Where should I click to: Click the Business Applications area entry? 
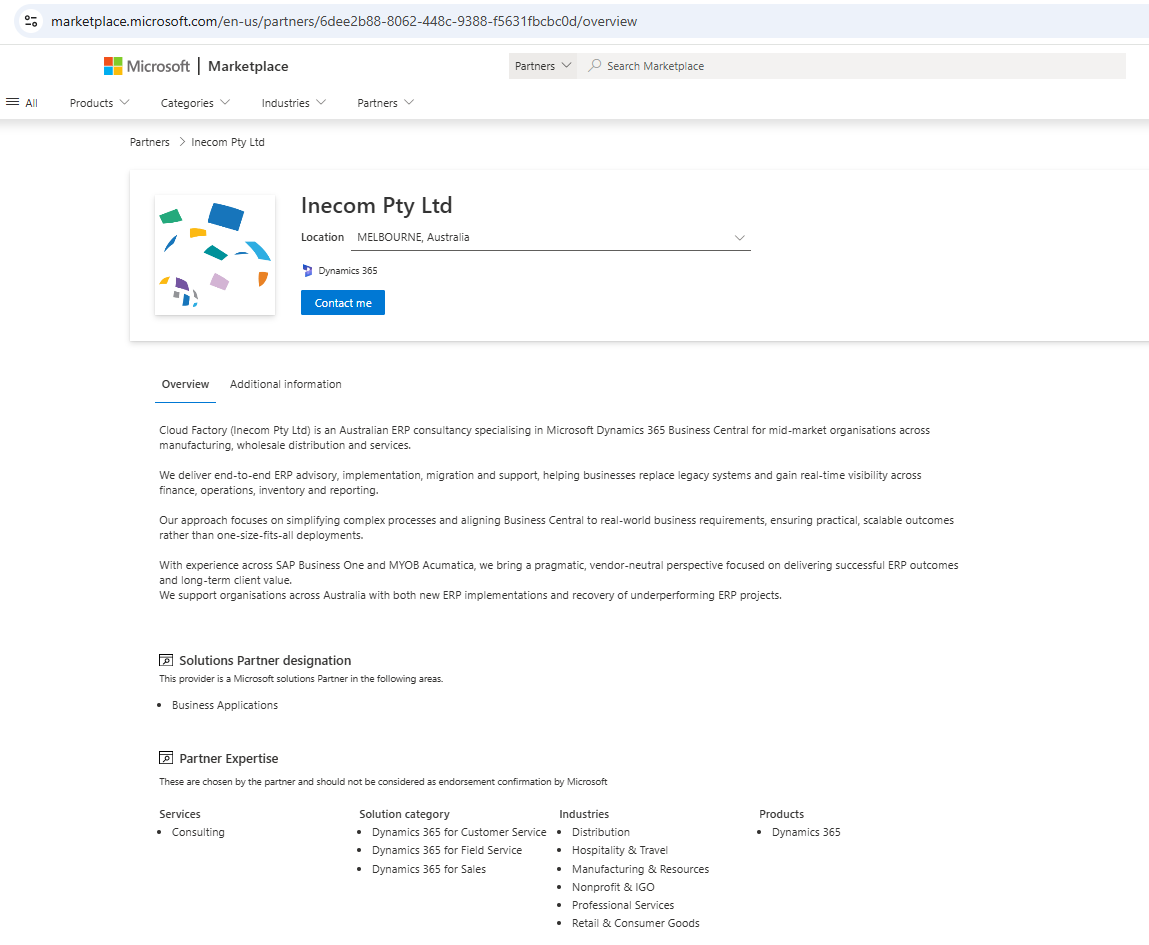(224, 704)
